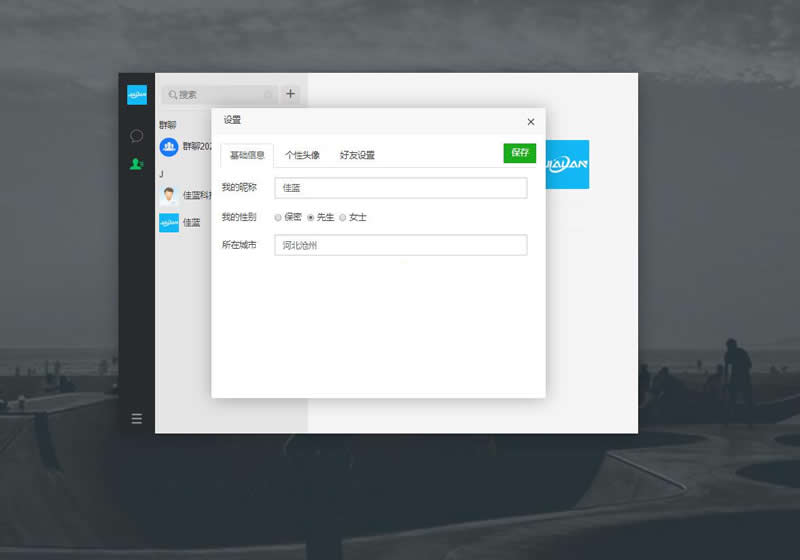Close the 设置 dialog
The width and height of the screenshot is (800, 560).
pos(531,122)
